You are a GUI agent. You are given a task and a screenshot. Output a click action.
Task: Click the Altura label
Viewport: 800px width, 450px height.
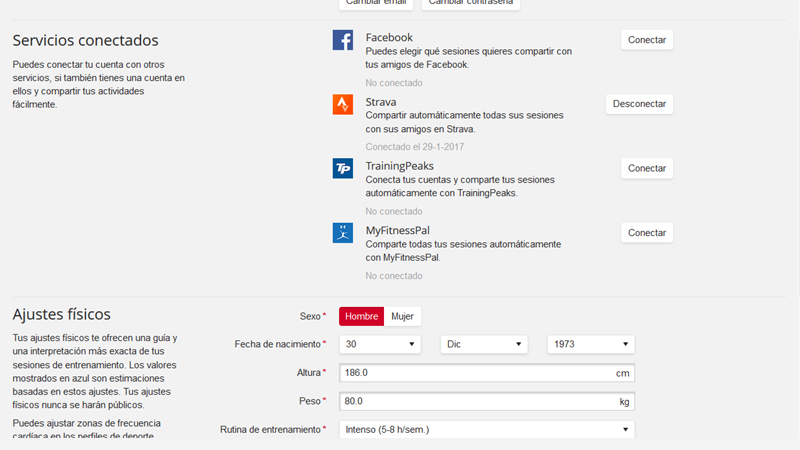[x=309, y=373]
